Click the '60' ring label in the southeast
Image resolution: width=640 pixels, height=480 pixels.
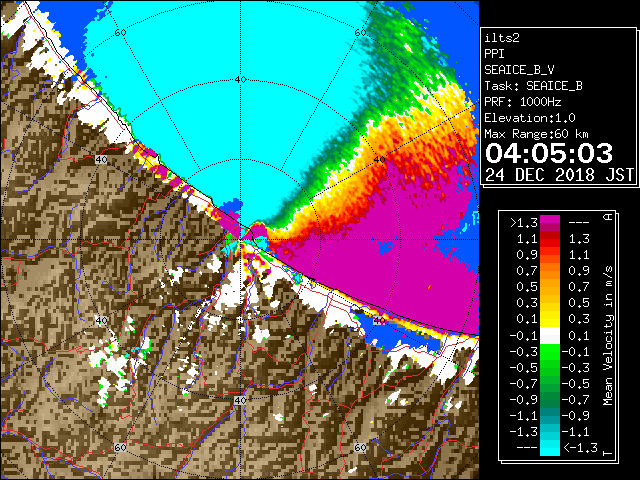pyautogui.click(x=360, y=447)
